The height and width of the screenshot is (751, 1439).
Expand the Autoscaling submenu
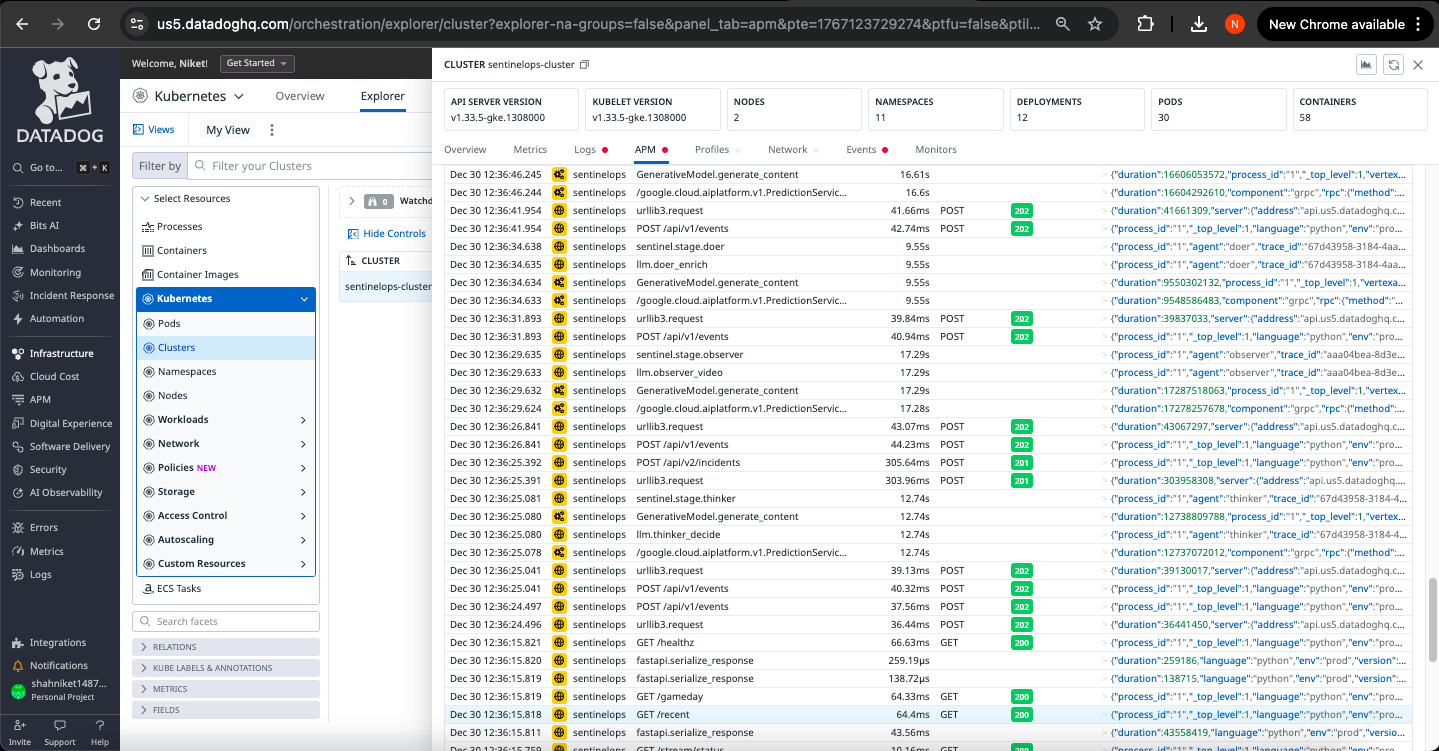click(x=303, y=540)
